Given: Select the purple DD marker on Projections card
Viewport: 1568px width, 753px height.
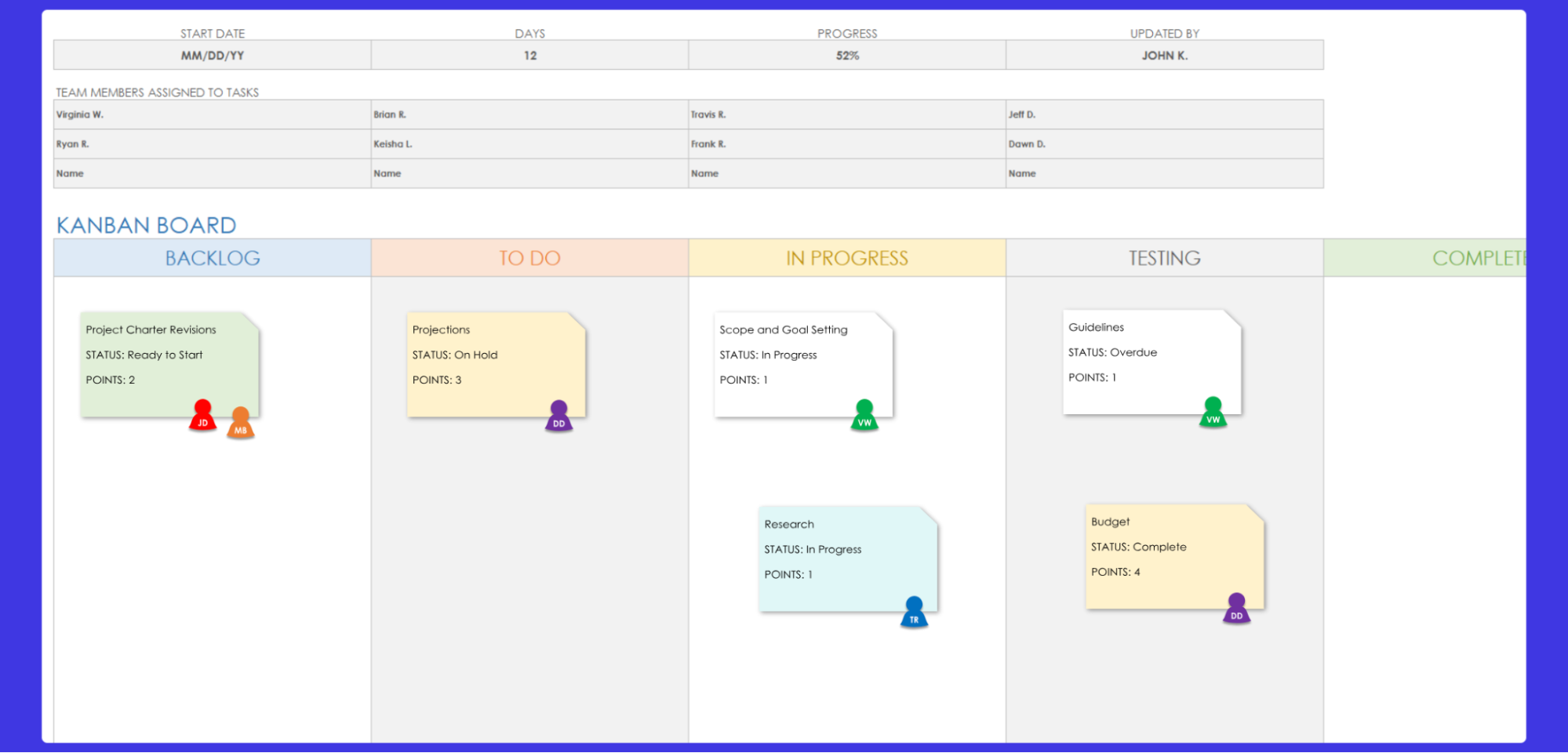Looking at the screenshot, I should 558,416.
